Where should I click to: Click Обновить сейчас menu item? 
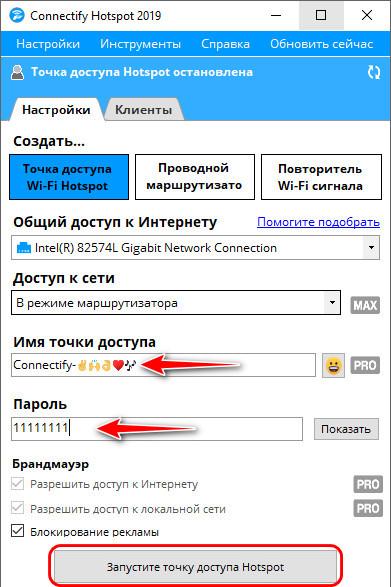322,44
